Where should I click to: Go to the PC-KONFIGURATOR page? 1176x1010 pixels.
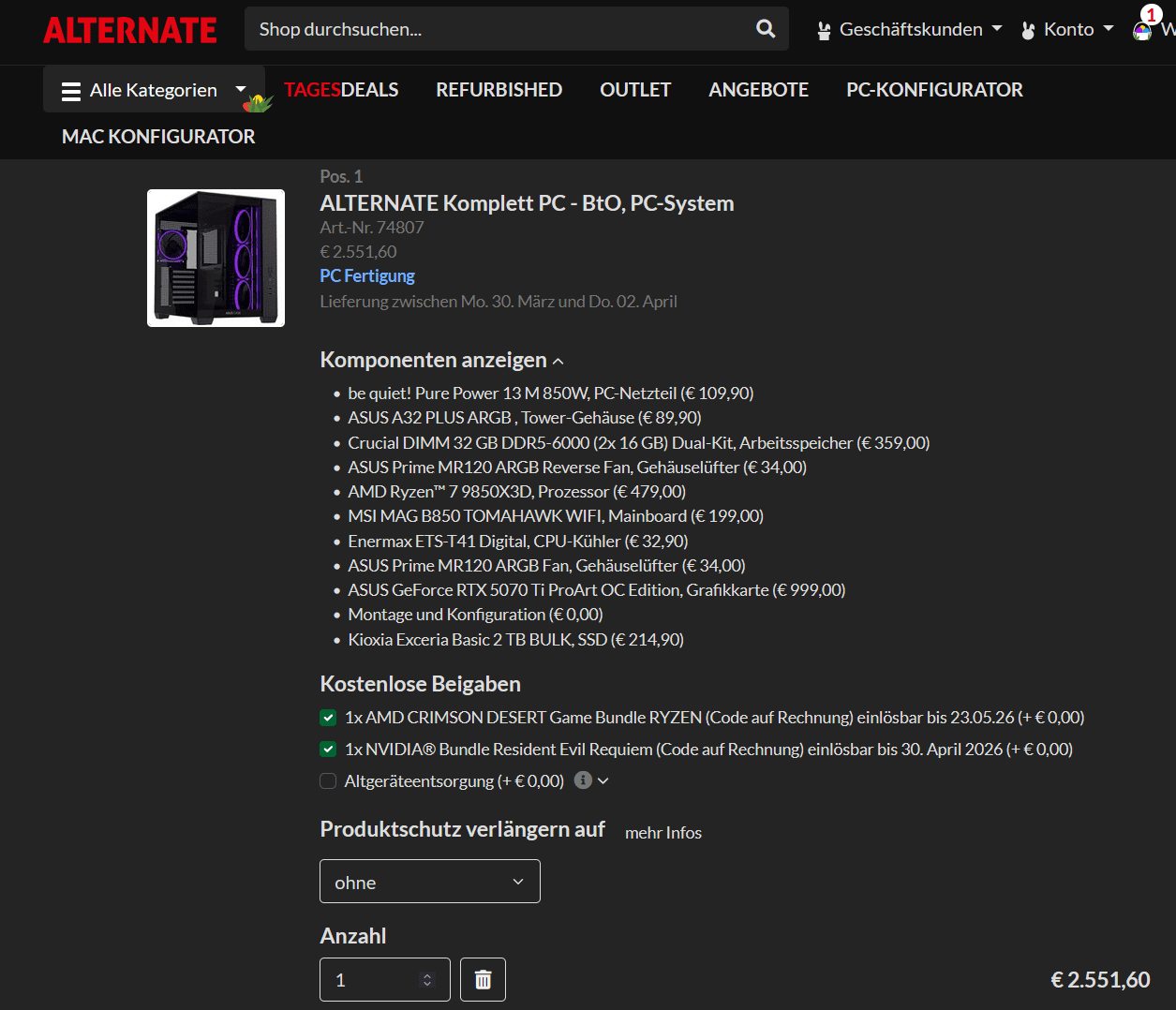[x=933, y=90]
